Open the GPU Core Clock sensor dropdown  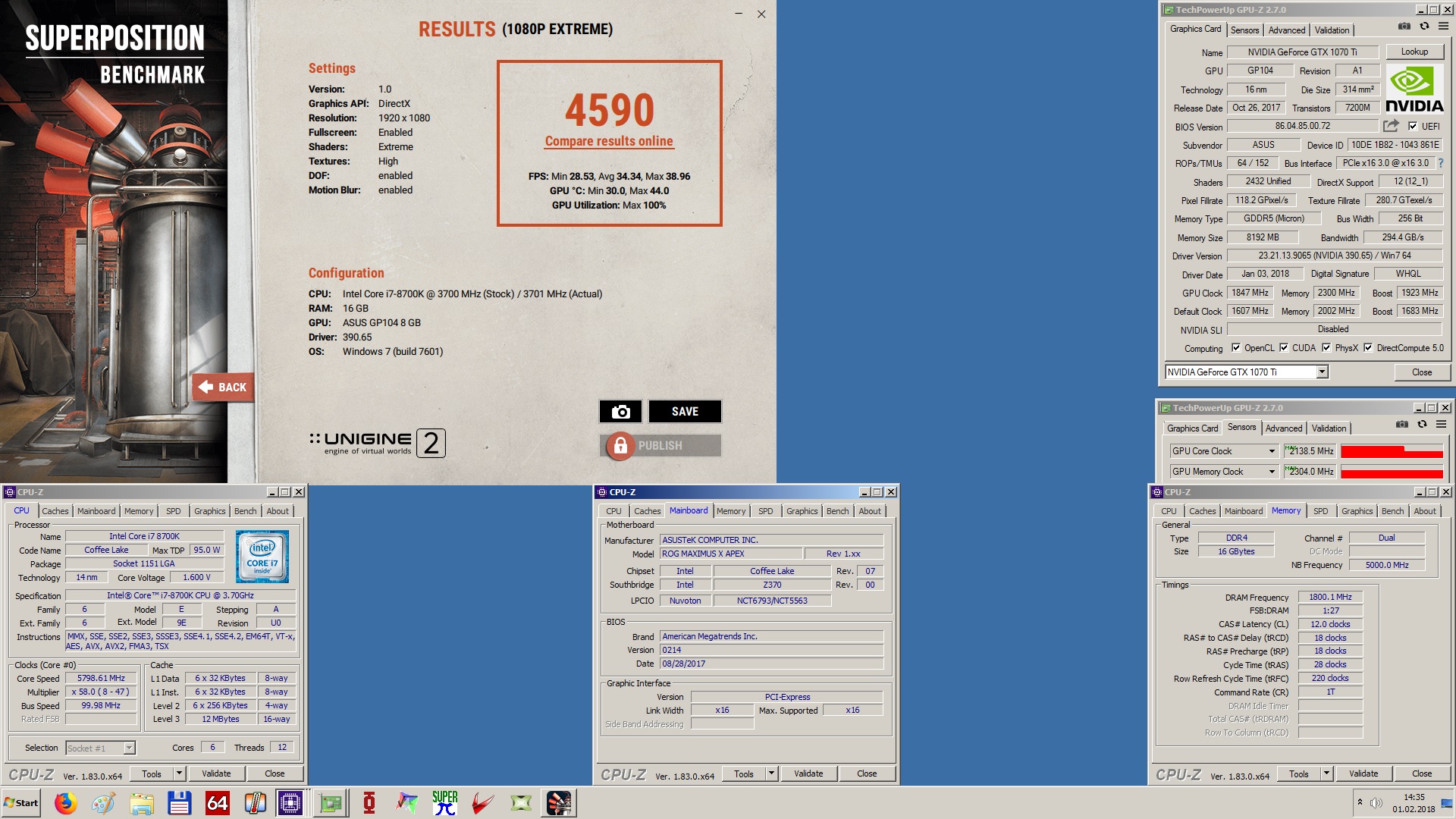(1272, 451)
